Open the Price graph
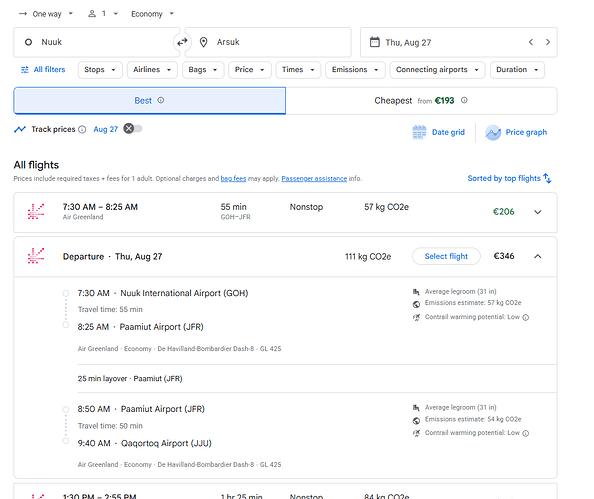 click(x=516, y=132)
